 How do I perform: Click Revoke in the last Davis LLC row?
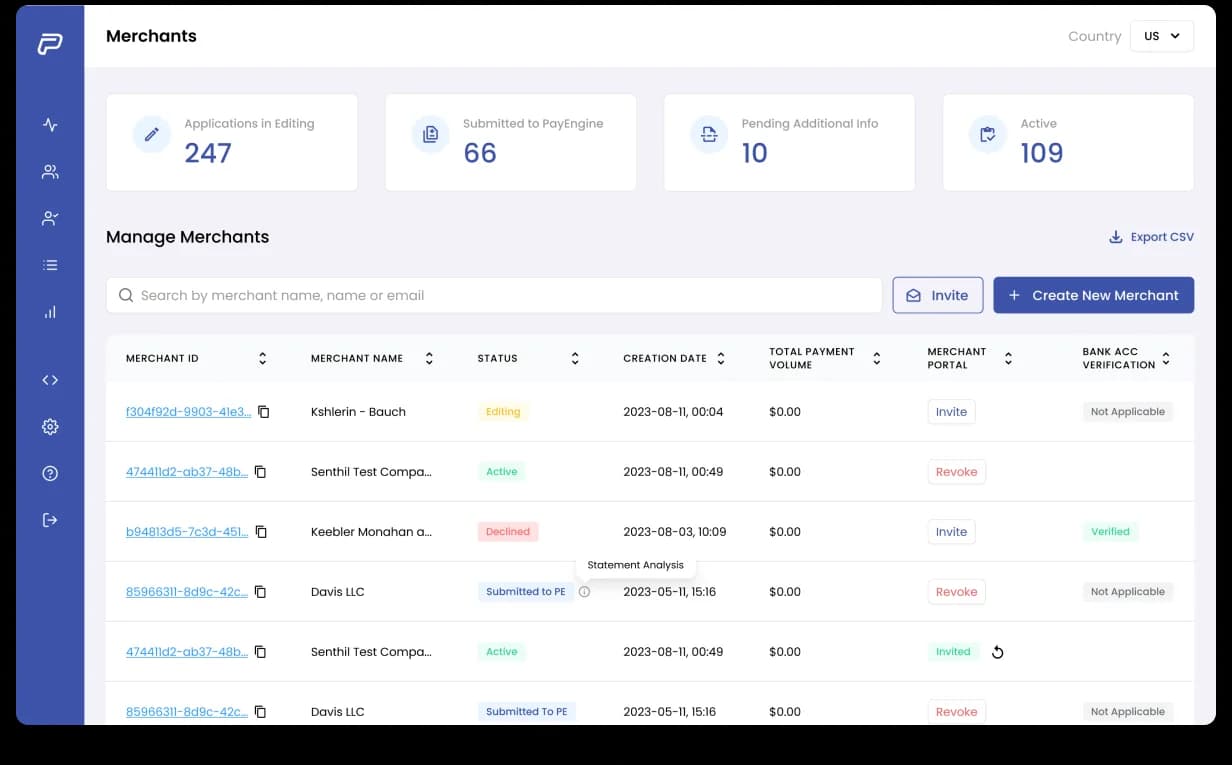tap(956, 712)
